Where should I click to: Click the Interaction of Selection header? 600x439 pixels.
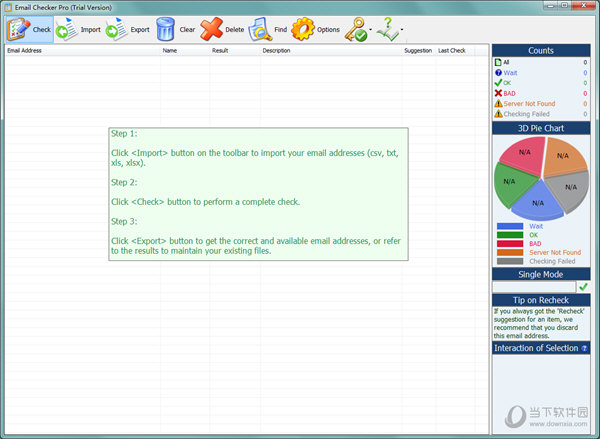541,348
